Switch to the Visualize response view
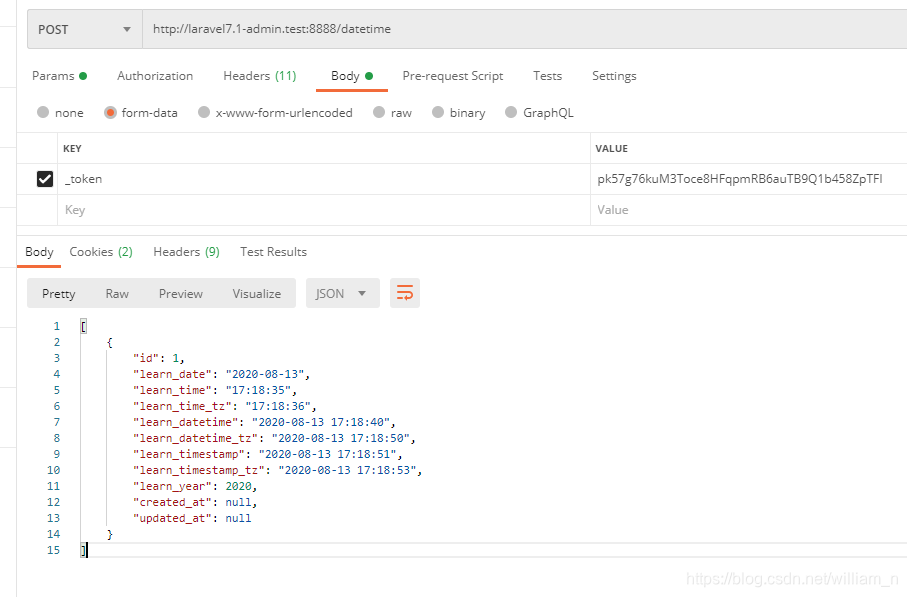This screenshot has height=597, width=907. tap(256, 293)
